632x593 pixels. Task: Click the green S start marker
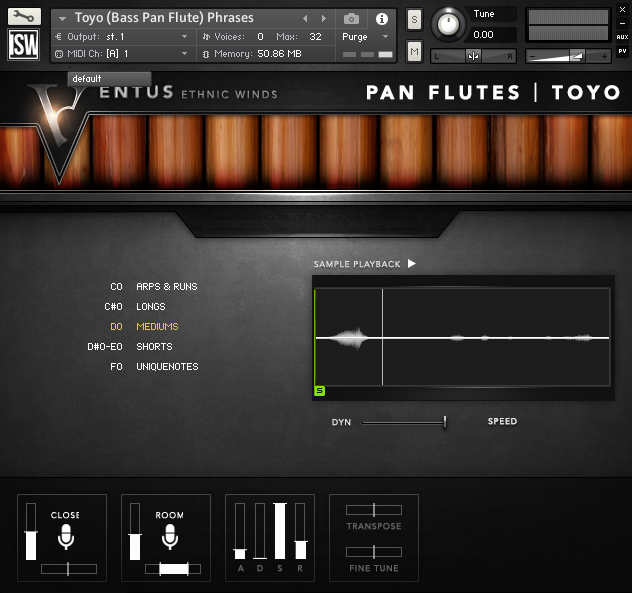pyautogui.click(x=319, y=391)
